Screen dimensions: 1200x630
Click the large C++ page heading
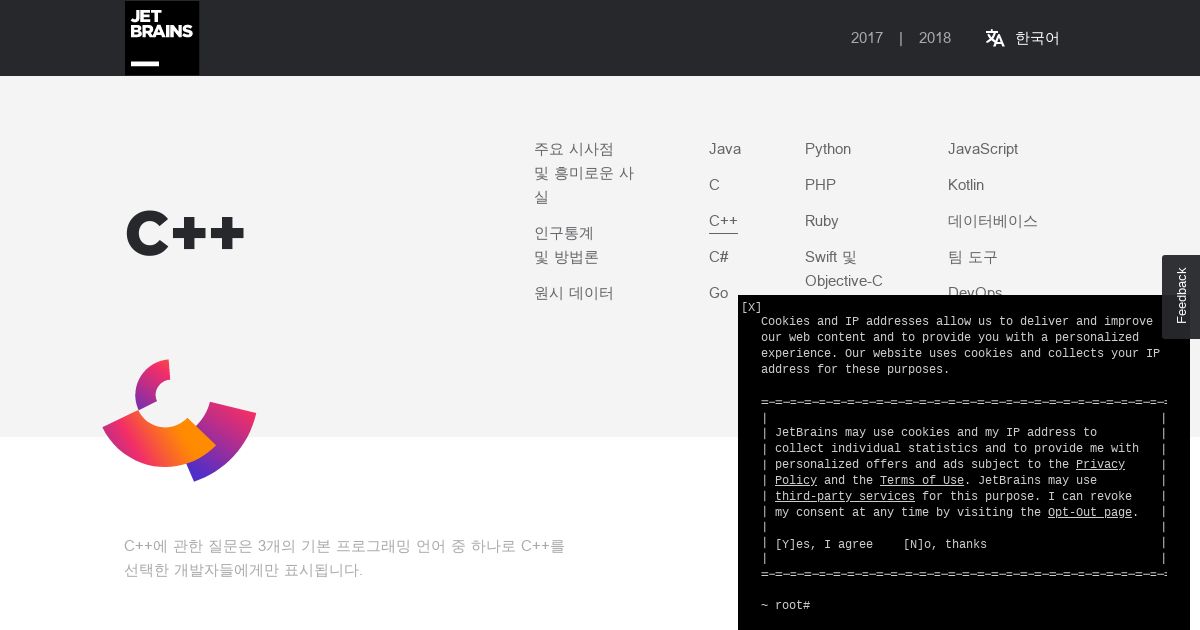coord(185,233)
